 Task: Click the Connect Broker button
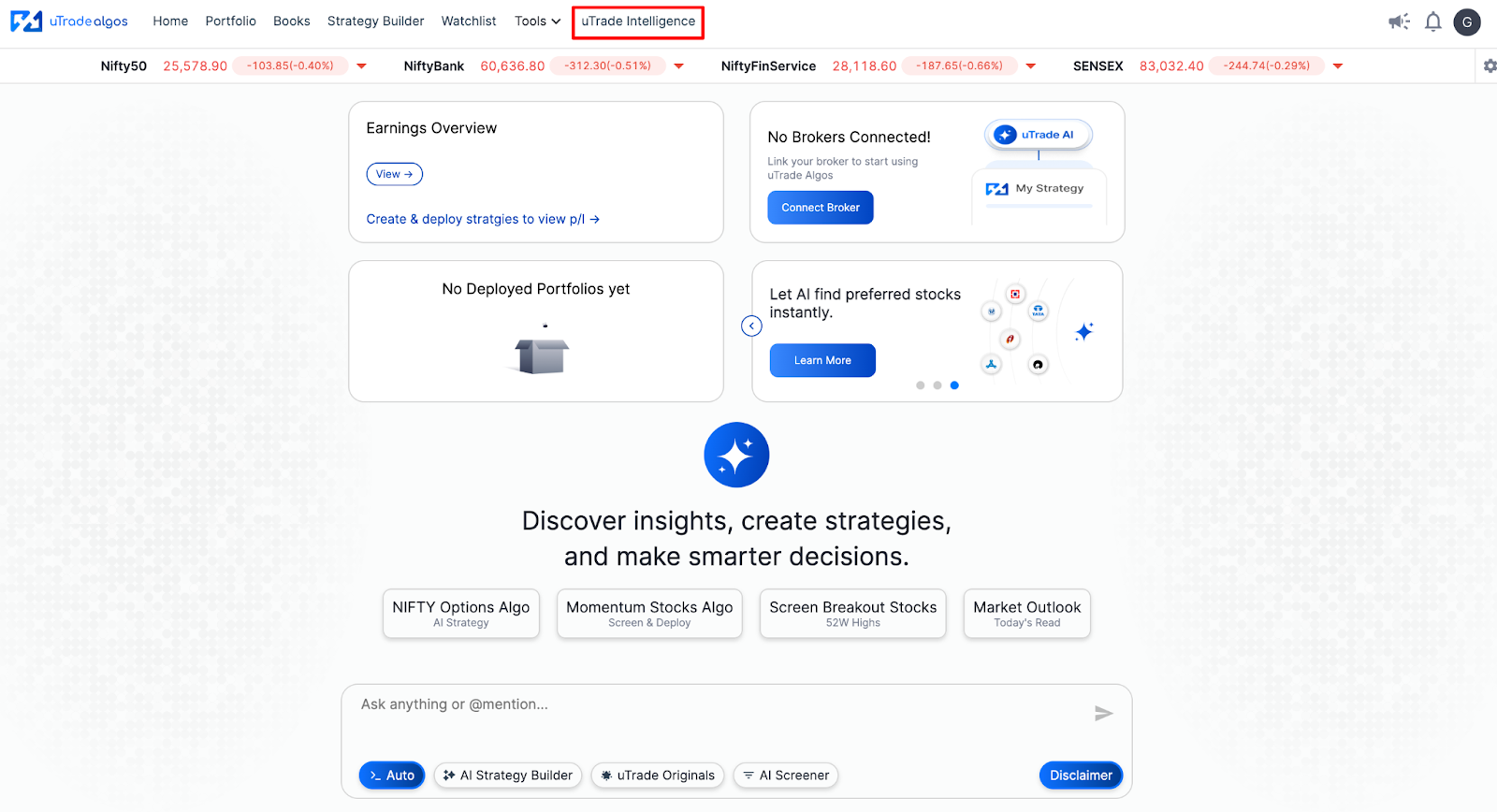click(821, 208)
